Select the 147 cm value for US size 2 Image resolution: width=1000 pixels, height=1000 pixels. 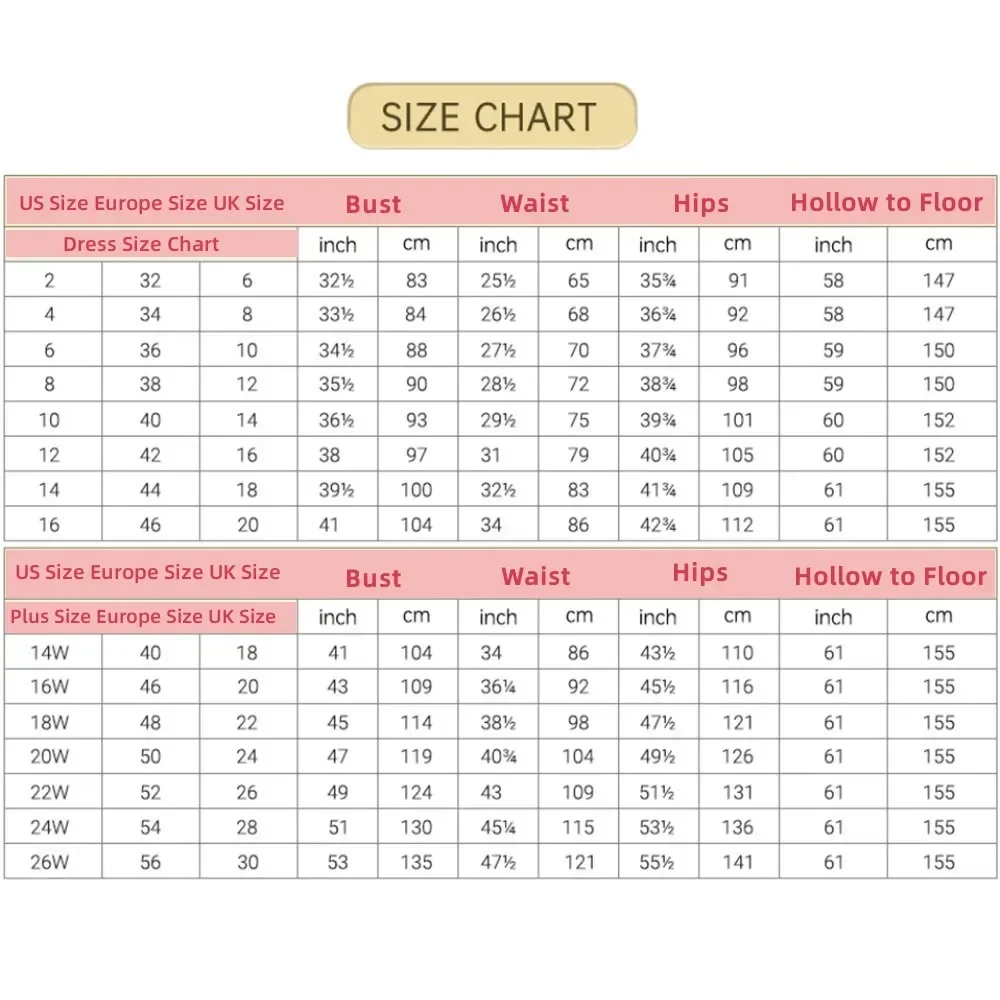tap(938, 281)
